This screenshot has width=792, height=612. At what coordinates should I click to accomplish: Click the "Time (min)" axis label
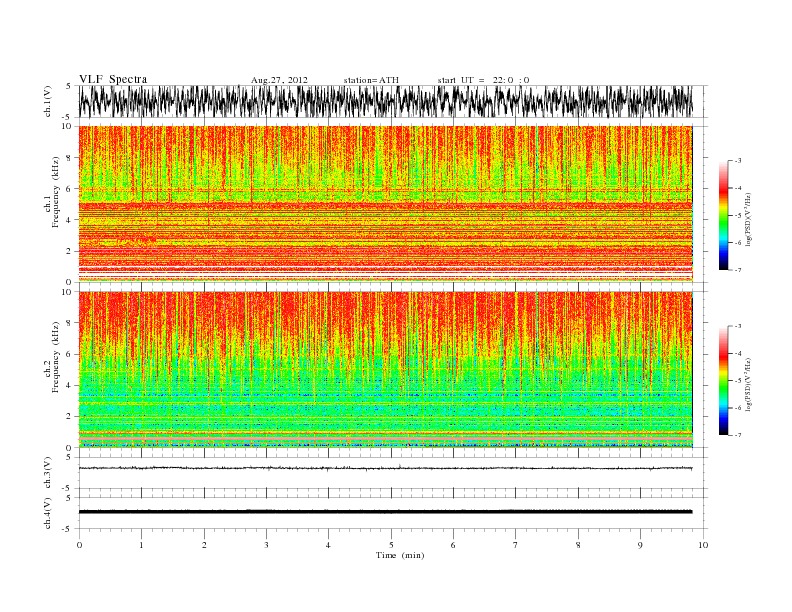(400, 555)
